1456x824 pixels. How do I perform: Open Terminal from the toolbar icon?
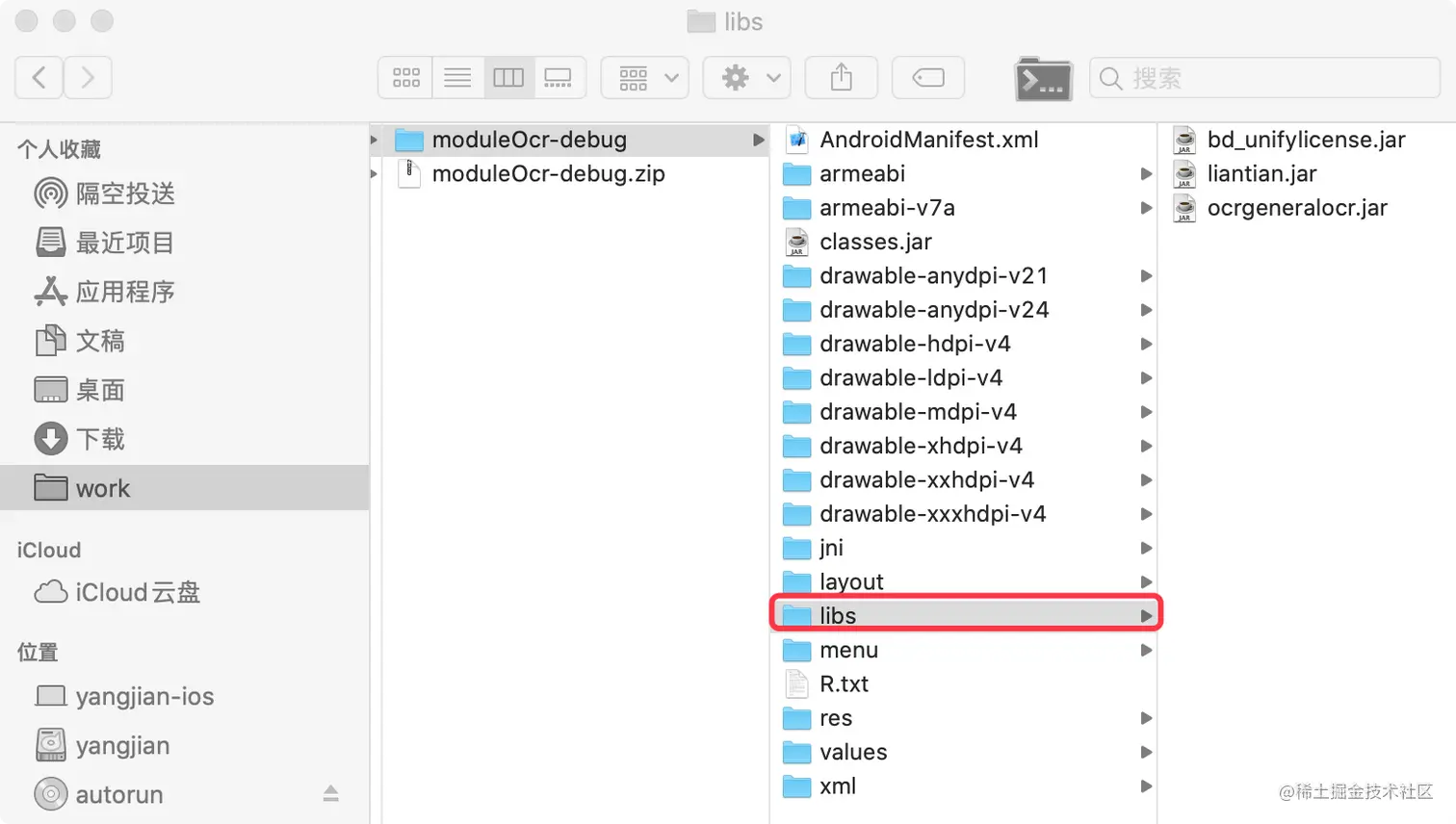click(x=1044, y=79)
